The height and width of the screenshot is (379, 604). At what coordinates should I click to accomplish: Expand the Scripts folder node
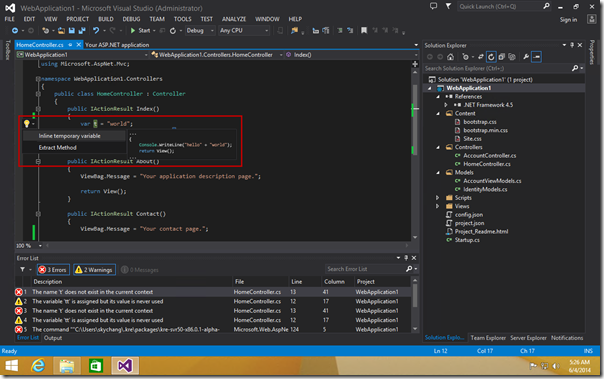438,198
